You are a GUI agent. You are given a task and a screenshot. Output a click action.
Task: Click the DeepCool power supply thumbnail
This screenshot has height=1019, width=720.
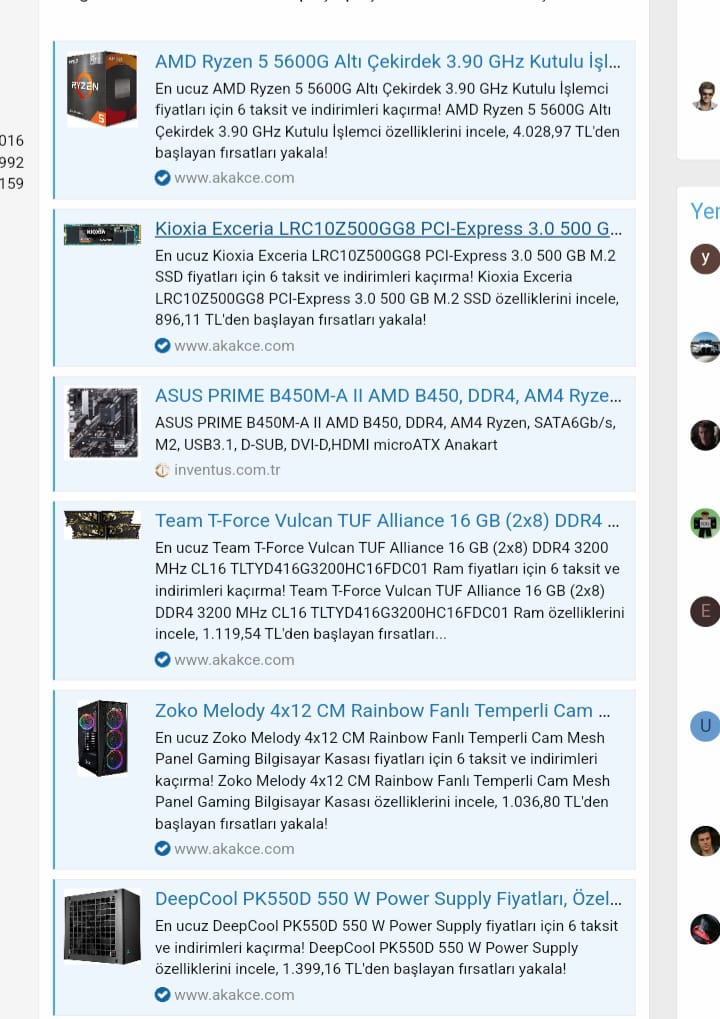coord(103,926)
